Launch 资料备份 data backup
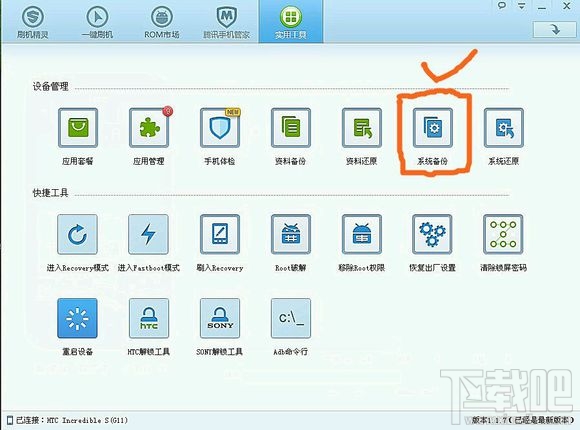Viewport: 580px width, 430px height. coord(291,128)
